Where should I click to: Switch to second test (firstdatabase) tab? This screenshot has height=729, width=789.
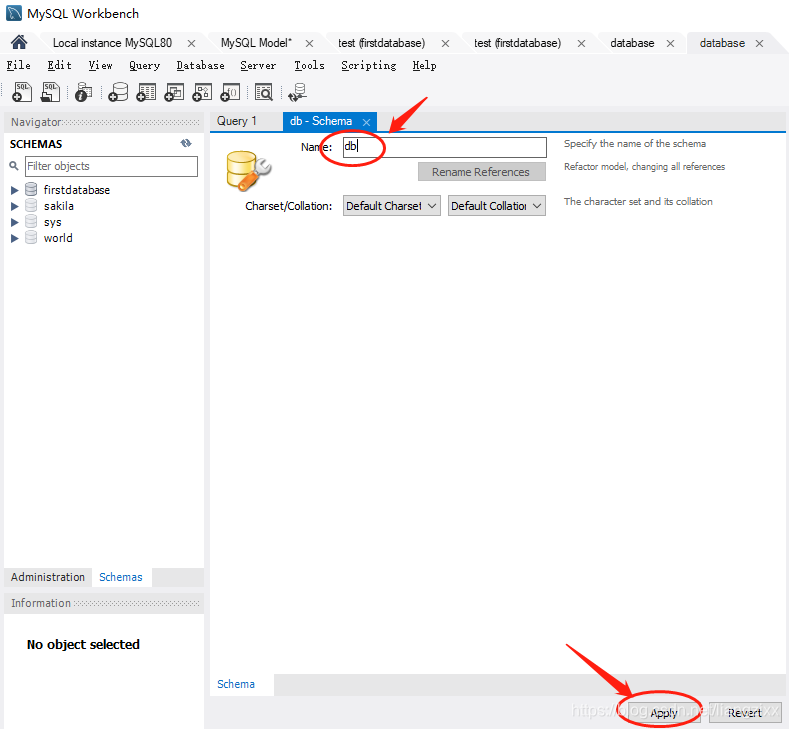click(x=517, y=43)
